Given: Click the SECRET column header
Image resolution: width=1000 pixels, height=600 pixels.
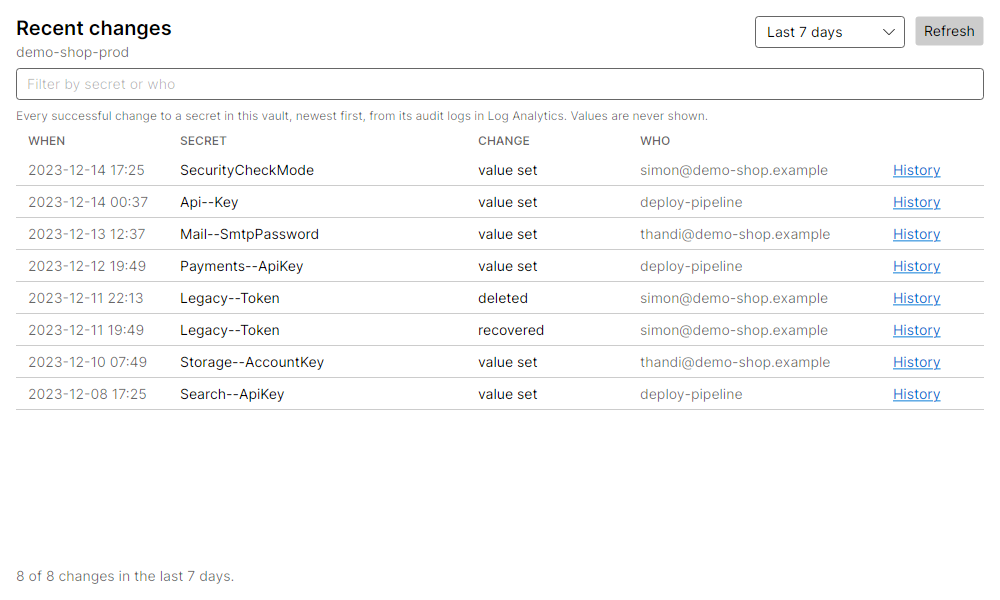Looking at the screenshot, I should coord(203,141).
